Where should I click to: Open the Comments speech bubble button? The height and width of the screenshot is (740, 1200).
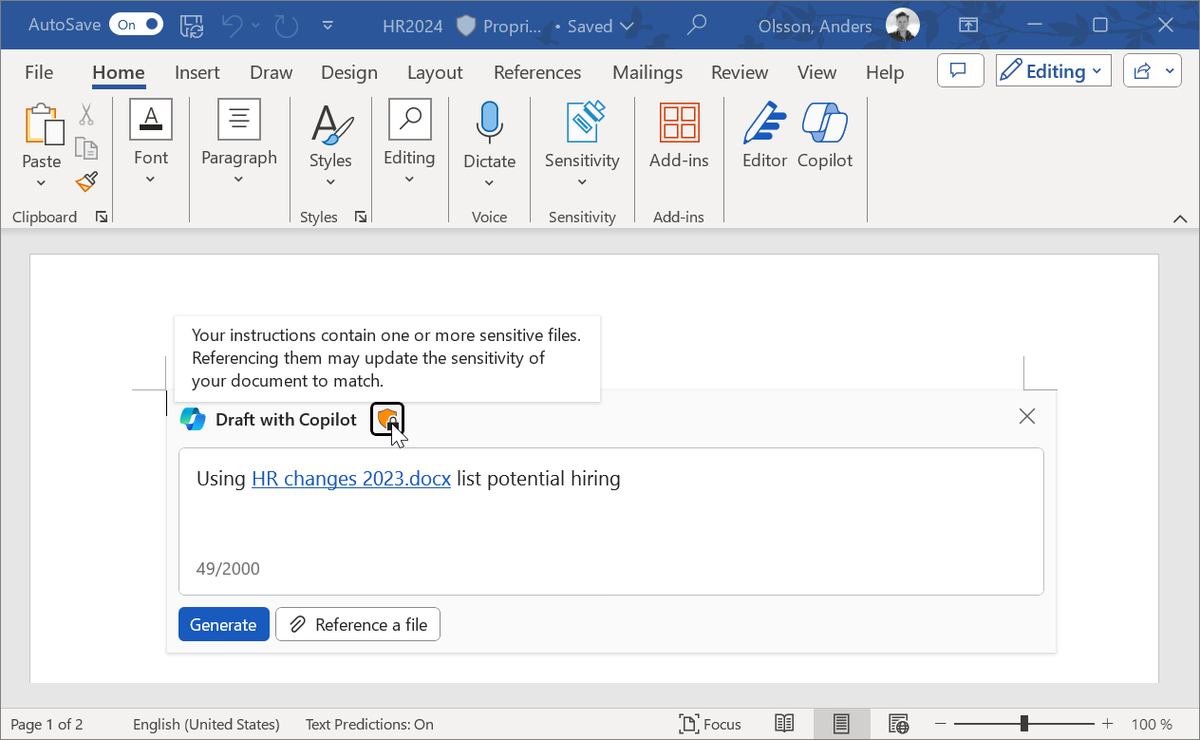tap(959, 71)
